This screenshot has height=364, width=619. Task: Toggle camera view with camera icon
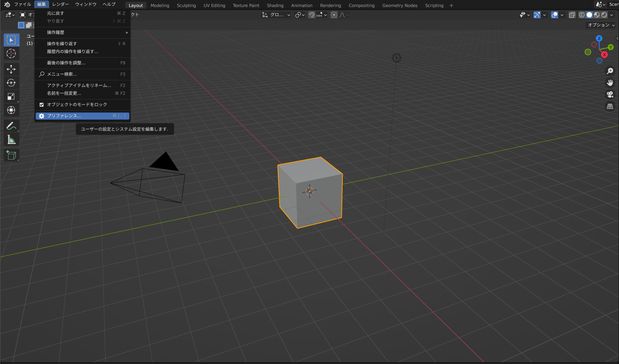click(x=610, y=95)
